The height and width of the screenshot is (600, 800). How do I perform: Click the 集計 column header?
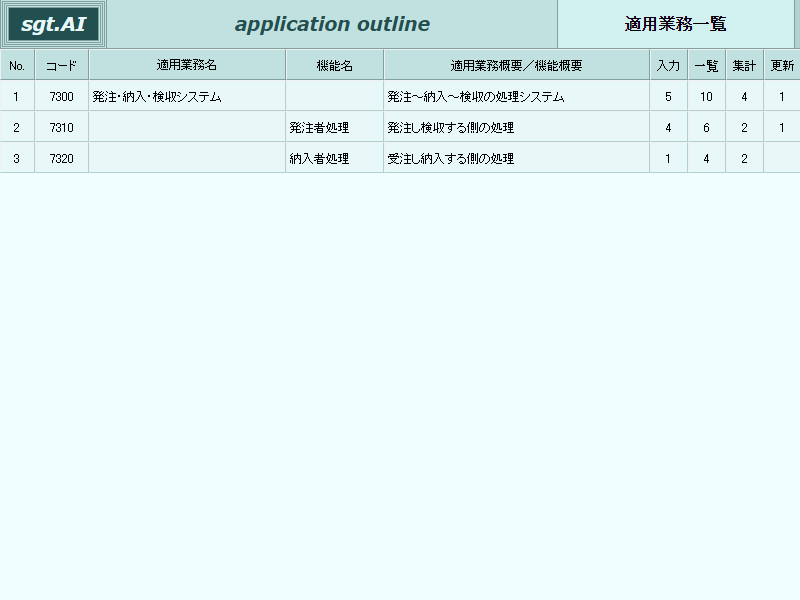coord(744,65)
